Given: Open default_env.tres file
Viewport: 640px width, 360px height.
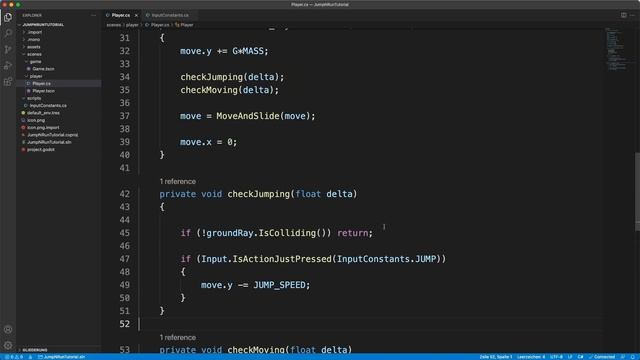Looking at the screenshot, I should pos(43,113).
